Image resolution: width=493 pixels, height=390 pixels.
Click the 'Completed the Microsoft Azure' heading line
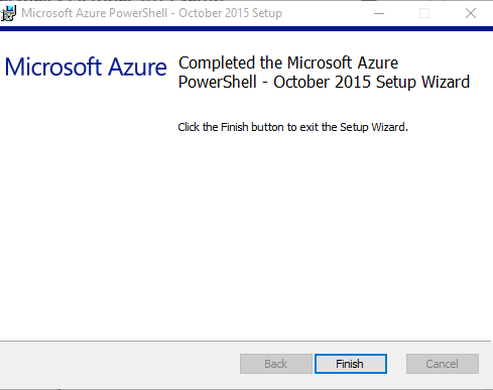coord(288,63)
